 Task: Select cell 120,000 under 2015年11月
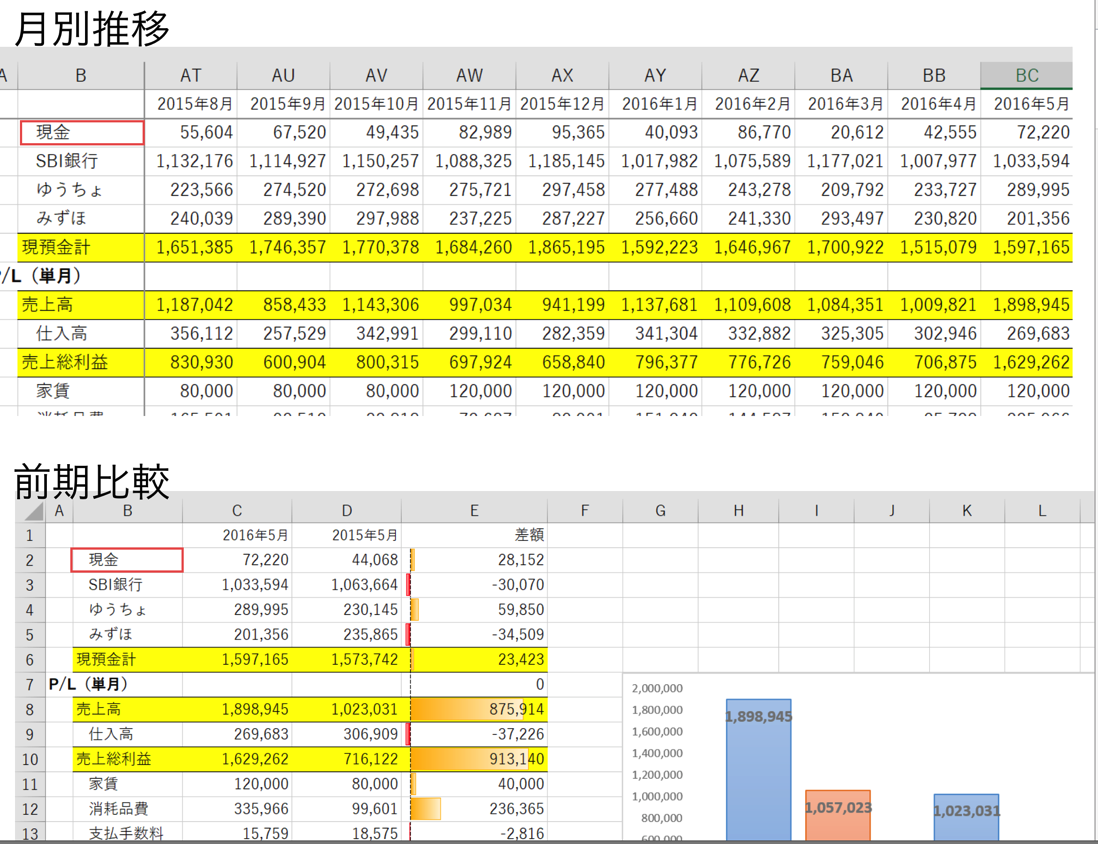(x=469, y=391)
